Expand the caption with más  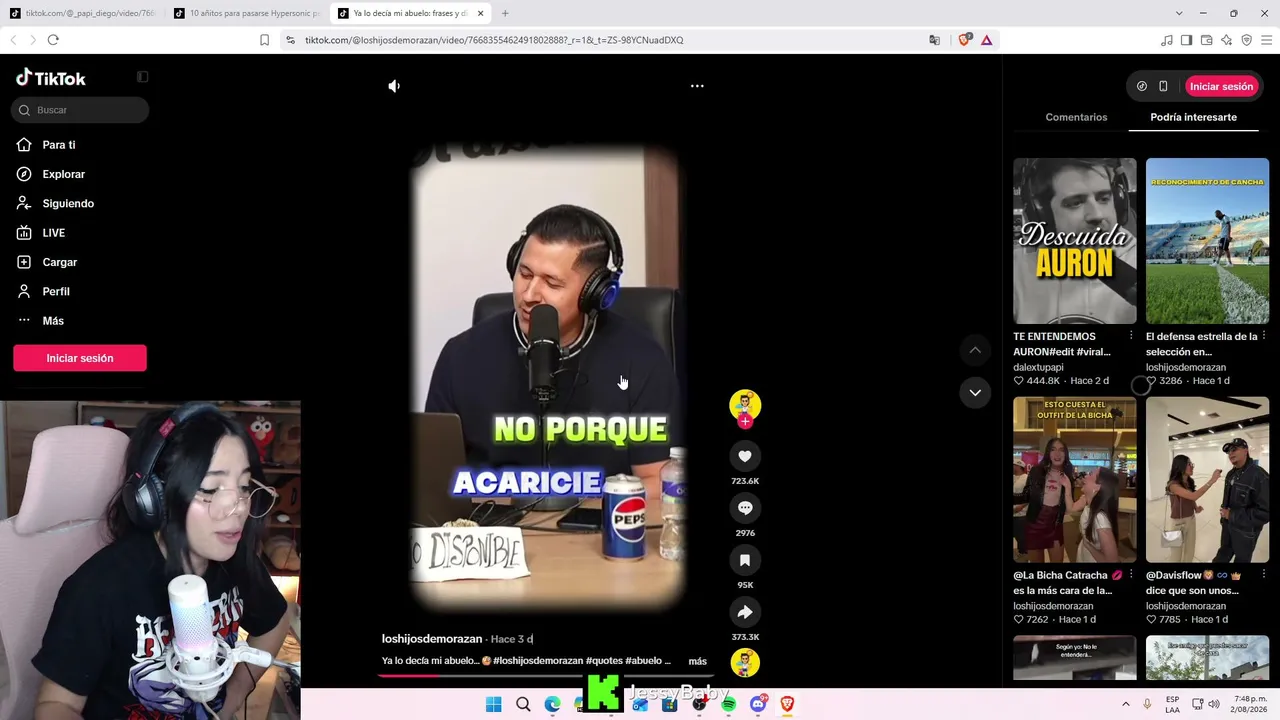[x=698, y=661]
